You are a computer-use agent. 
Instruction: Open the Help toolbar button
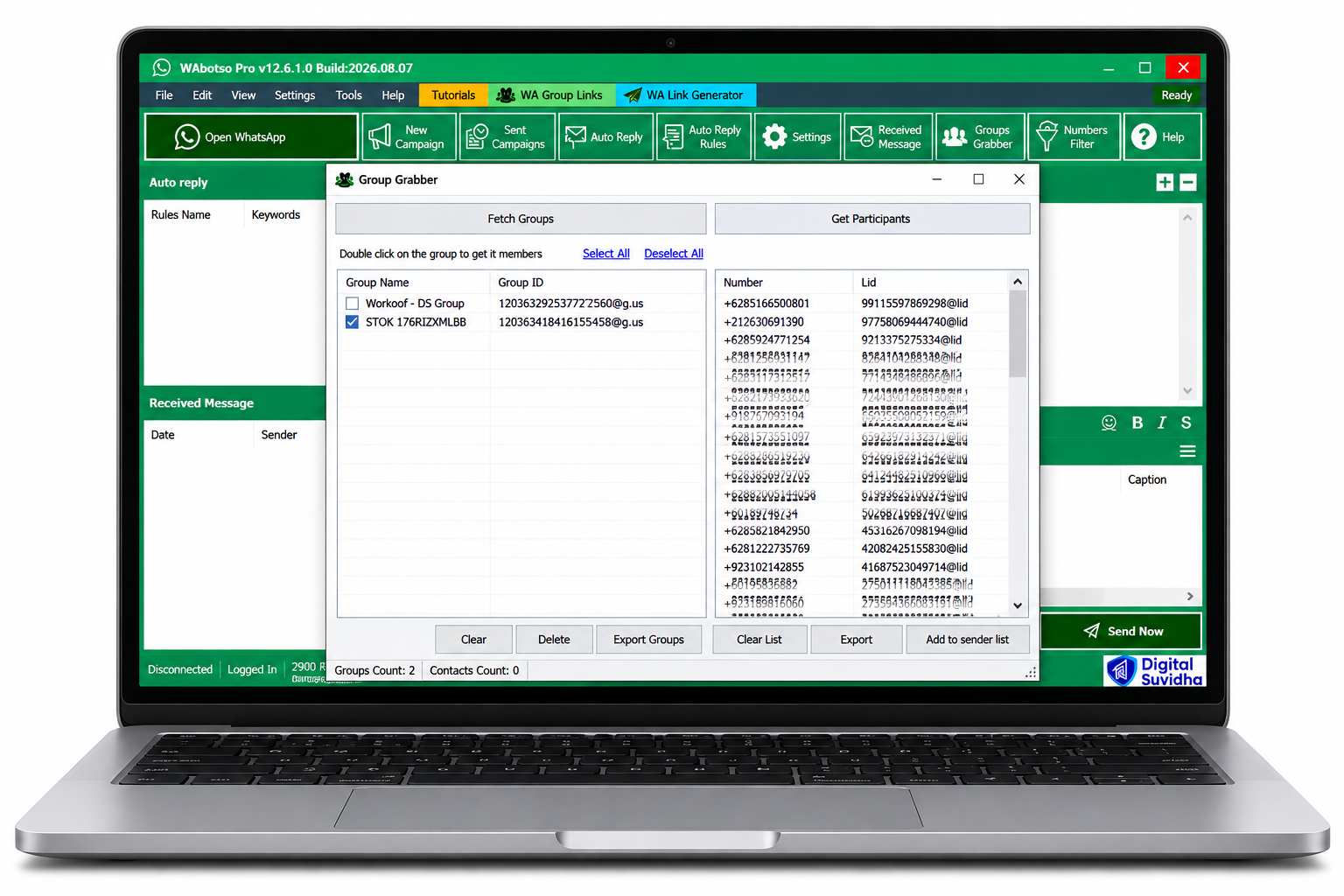tap(1162, 136)
